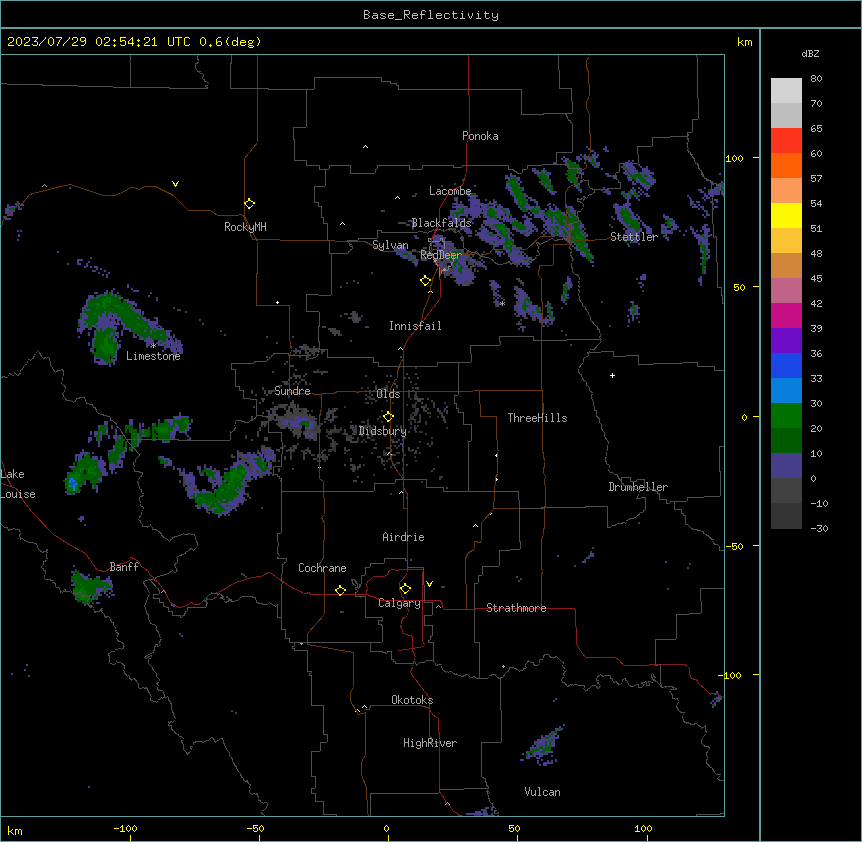Click the yellow V marker northeast of Calgary

429,584
